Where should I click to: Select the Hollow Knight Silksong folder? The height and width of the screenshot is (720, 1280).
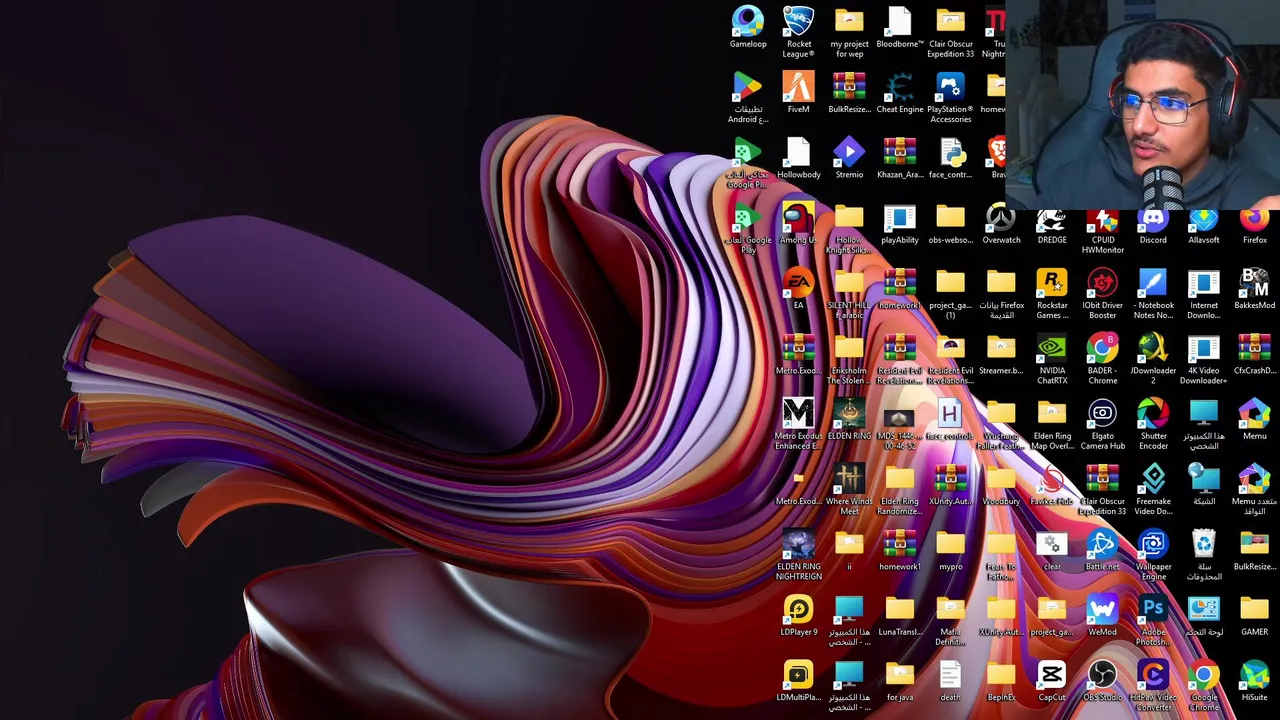coord(849,229)
